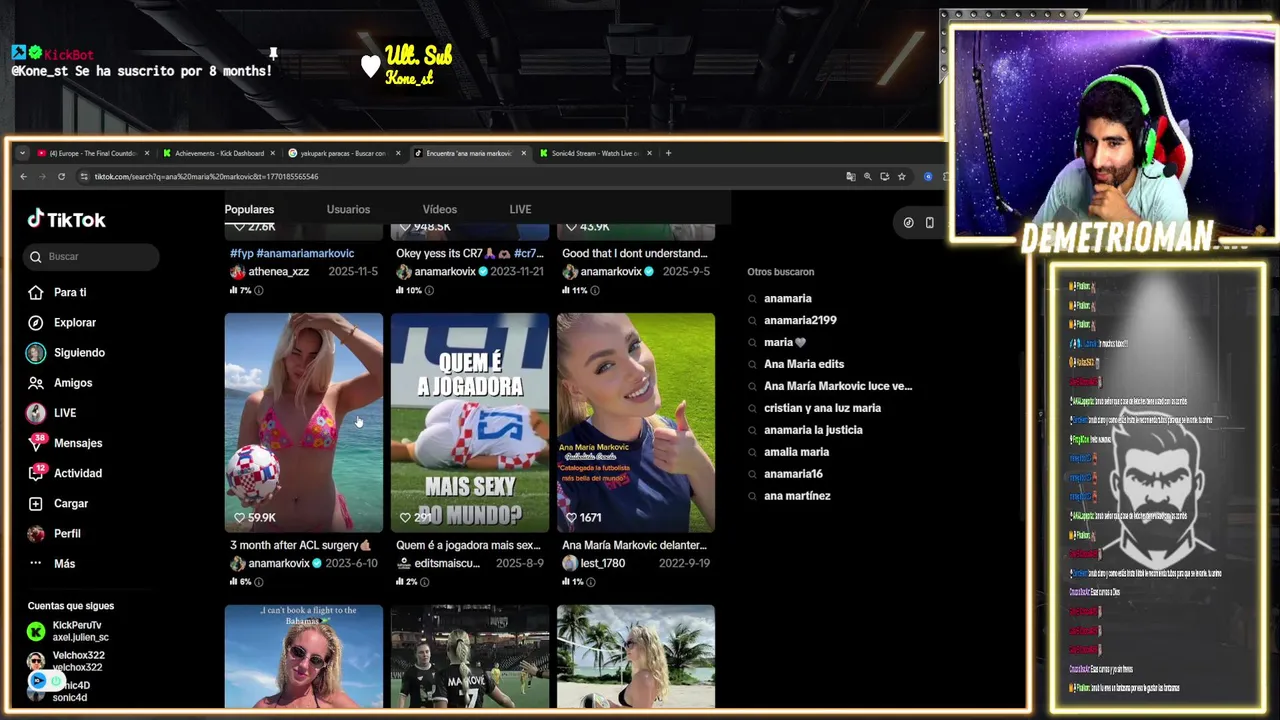Viewport: 1280px width, 720px height.
Task: Open the tab search dropdown arrow
Action: (x=22, y=153)
